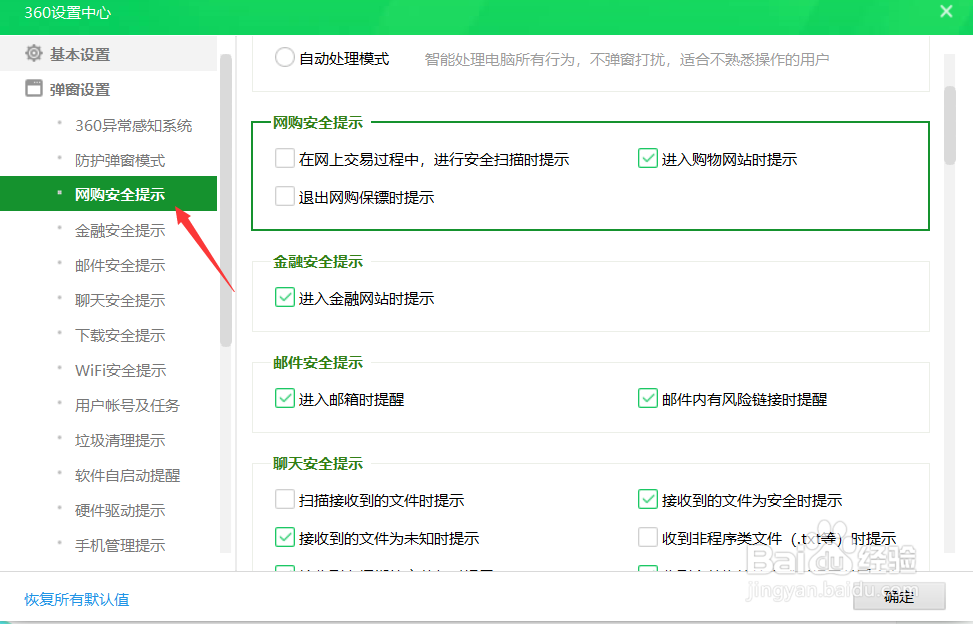Viewport: 973px width, 624px height.
Task: Uncheck 接收到的文件为安全时提示
Action: click(x=648, y=499)
